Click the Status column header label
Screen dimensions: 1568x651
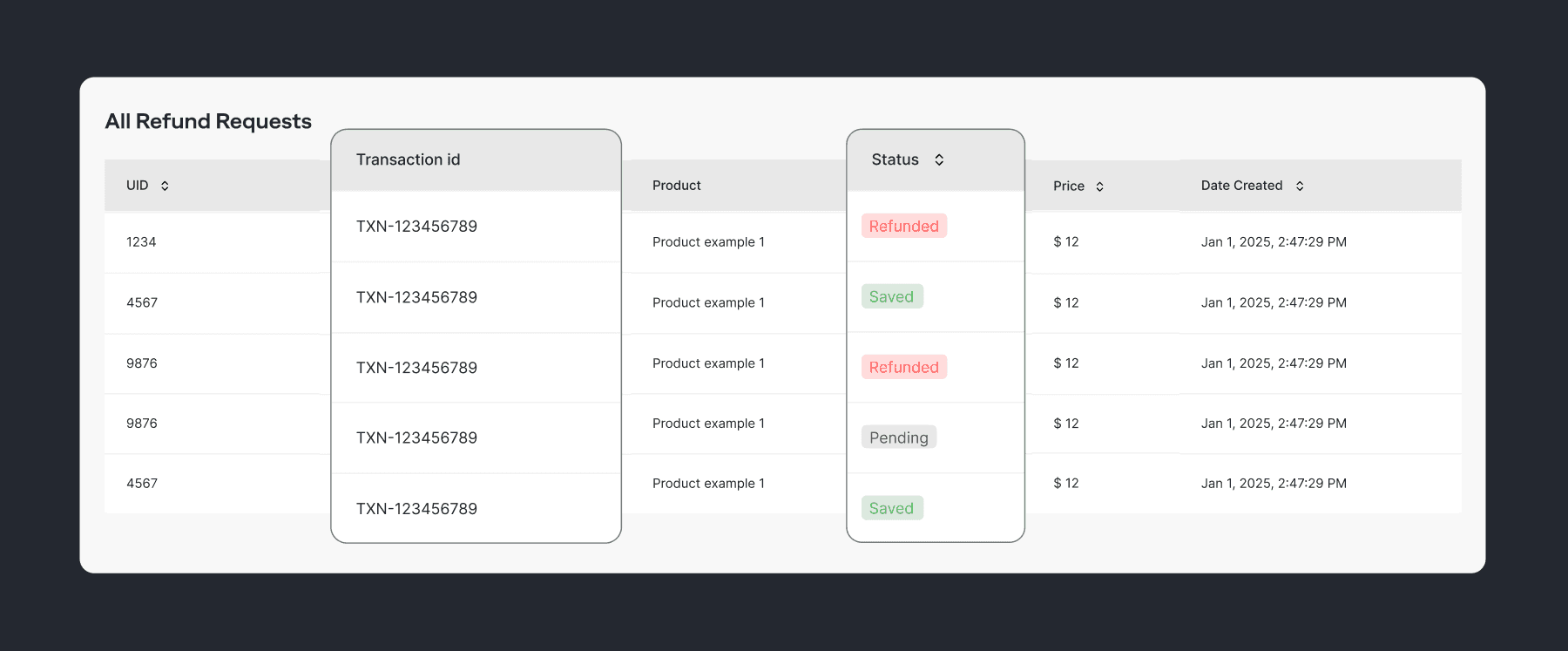coord(895,159)
